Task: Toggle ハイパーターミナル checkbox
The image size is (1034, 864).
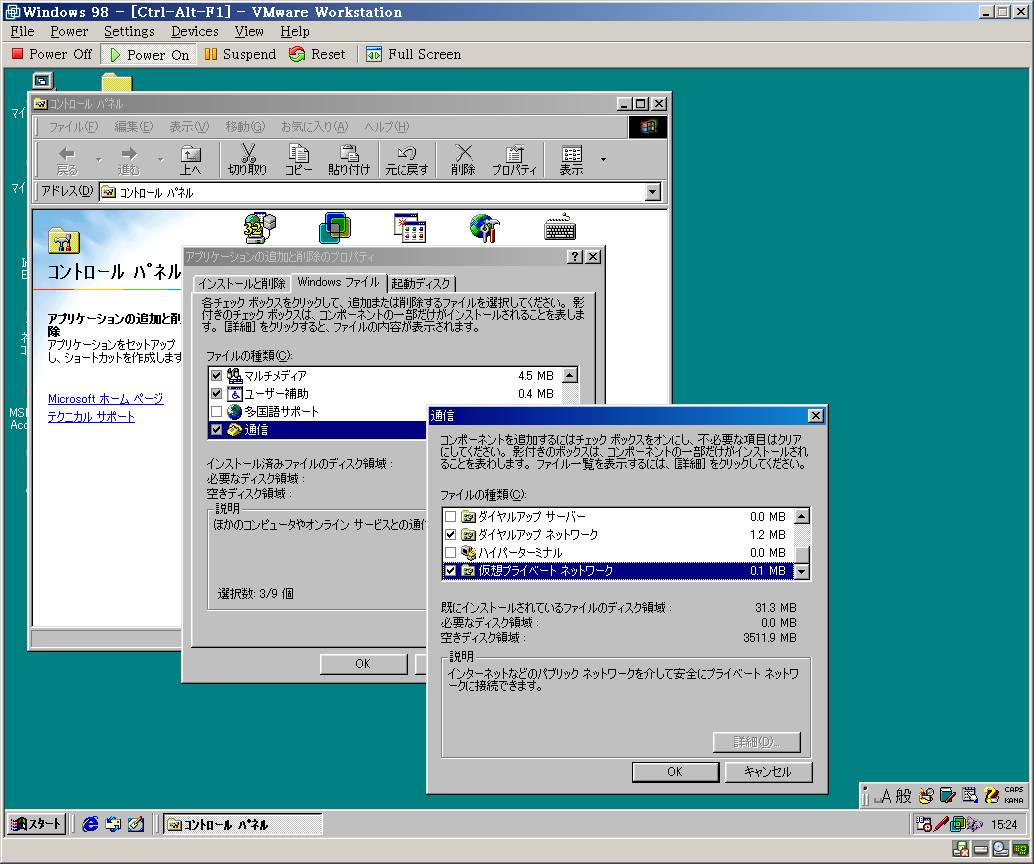Action: [x=450, y=553]
